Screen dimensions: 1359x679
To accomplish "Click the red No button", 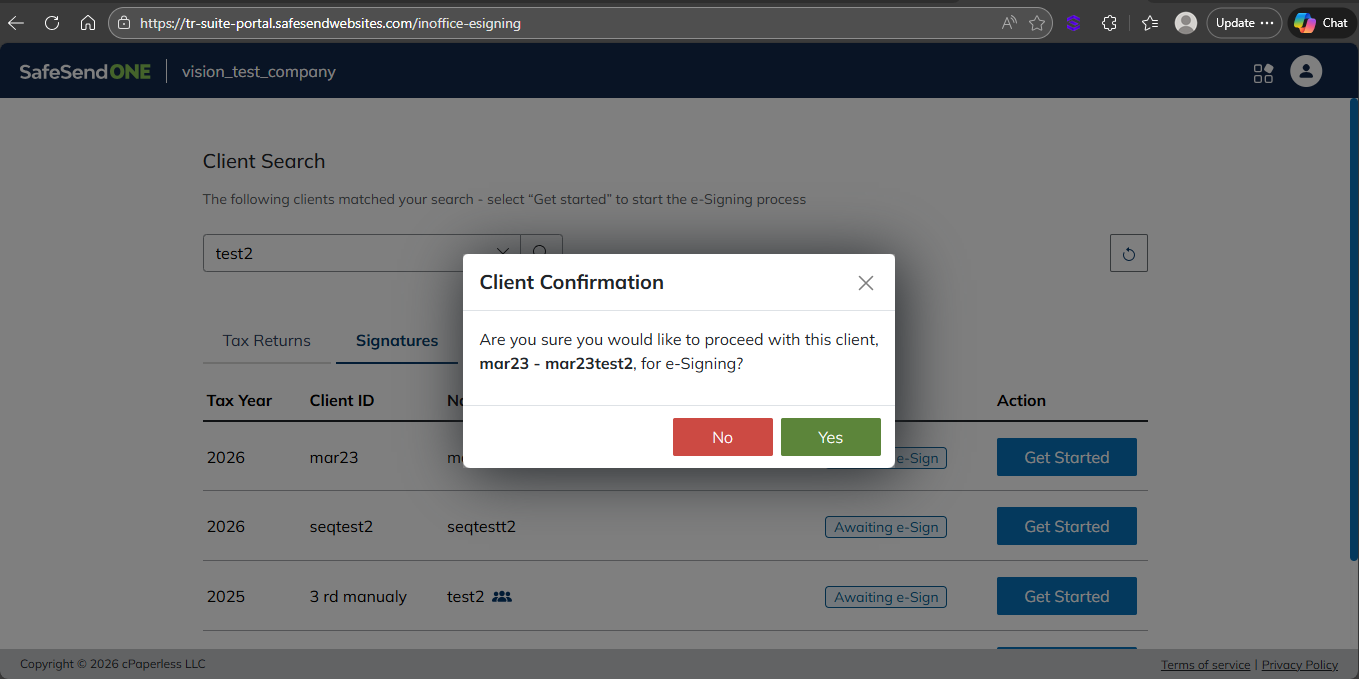I will [x=722, y=437].
